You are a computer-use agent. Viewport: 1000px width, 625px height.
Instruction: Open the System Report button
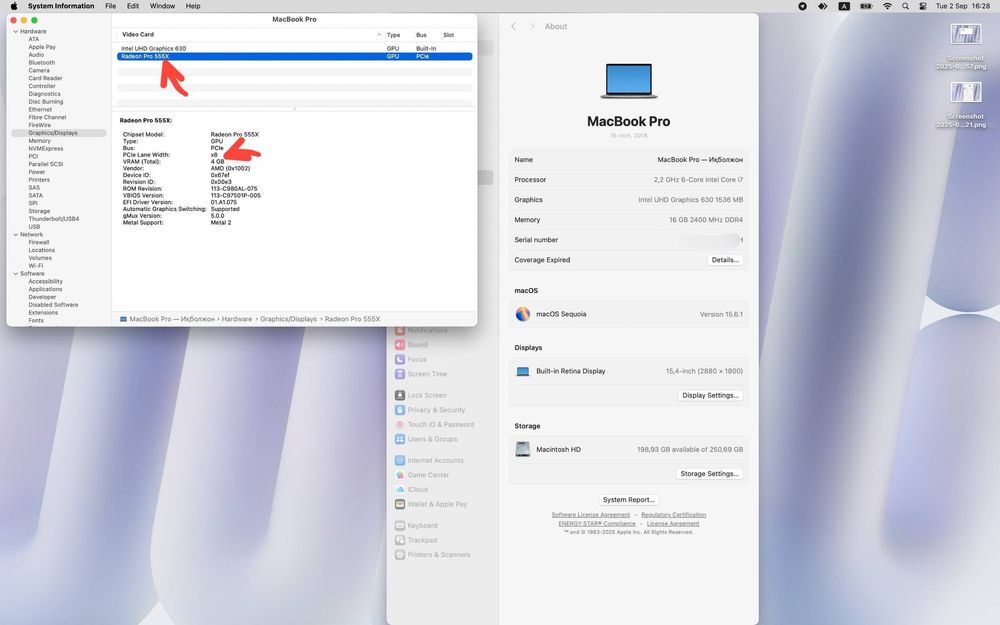tap(629, 500)
